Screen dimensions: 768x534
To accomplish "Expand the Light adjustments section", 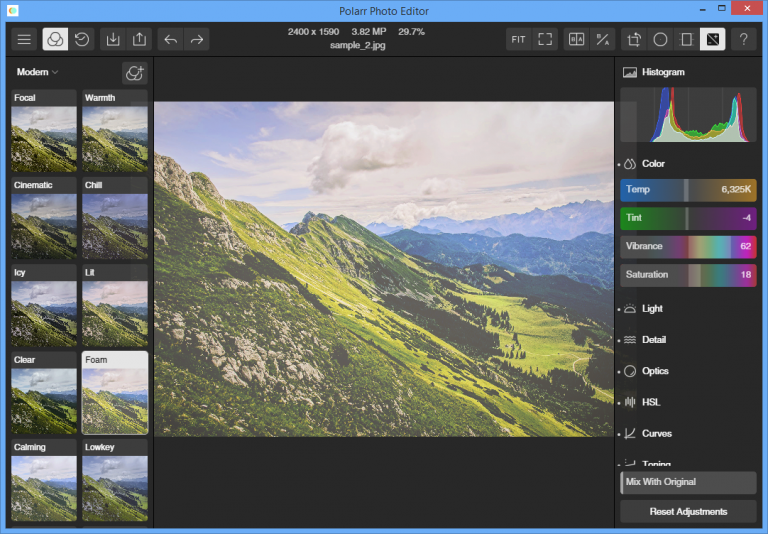I will pos(652,309).
